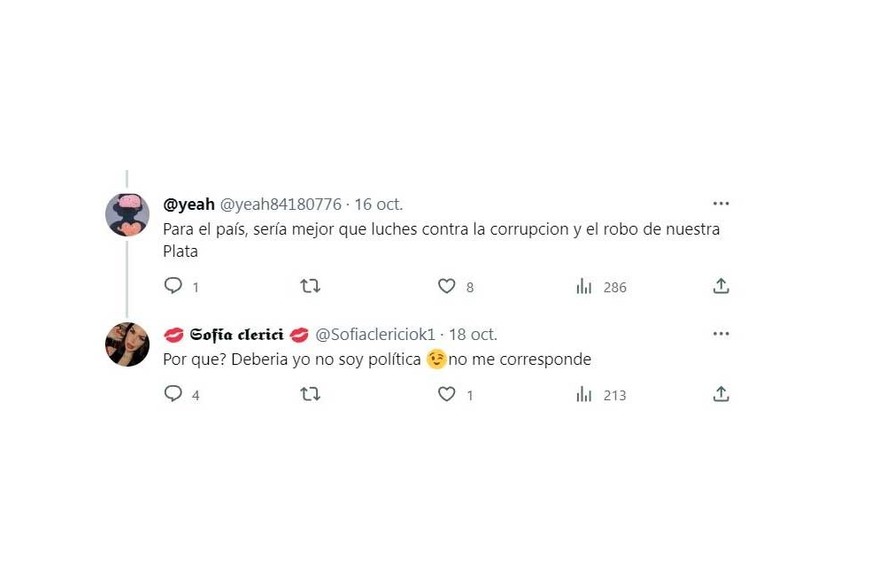
Task: Open the @yeah profile picture
Action: coord(127,214)
